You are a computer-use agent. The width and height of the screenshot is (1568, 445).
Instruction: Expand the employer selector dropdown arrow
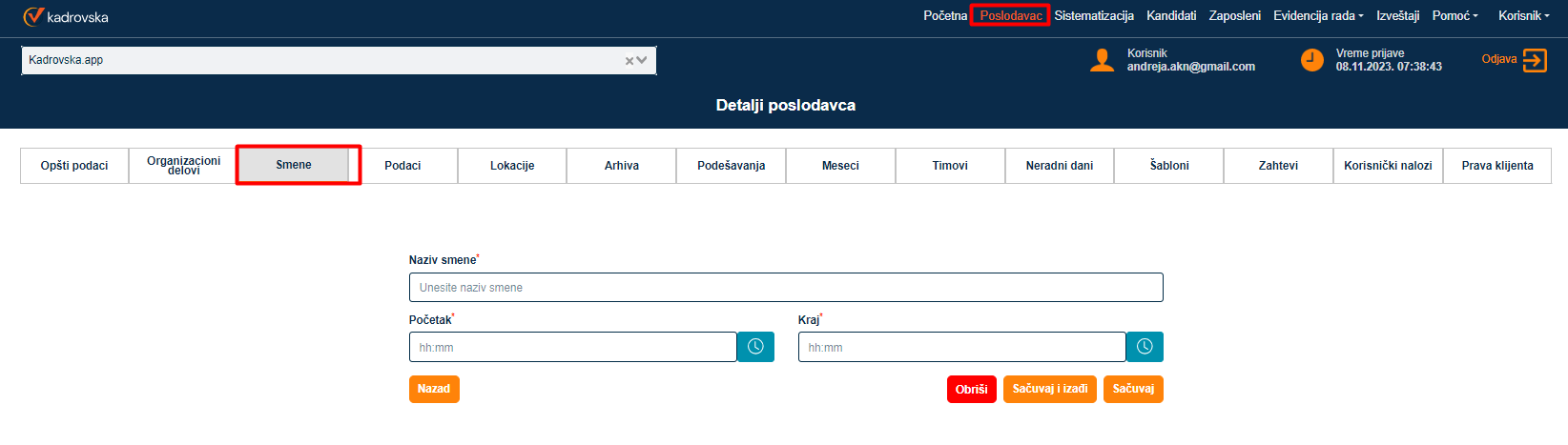pos(643,60)
